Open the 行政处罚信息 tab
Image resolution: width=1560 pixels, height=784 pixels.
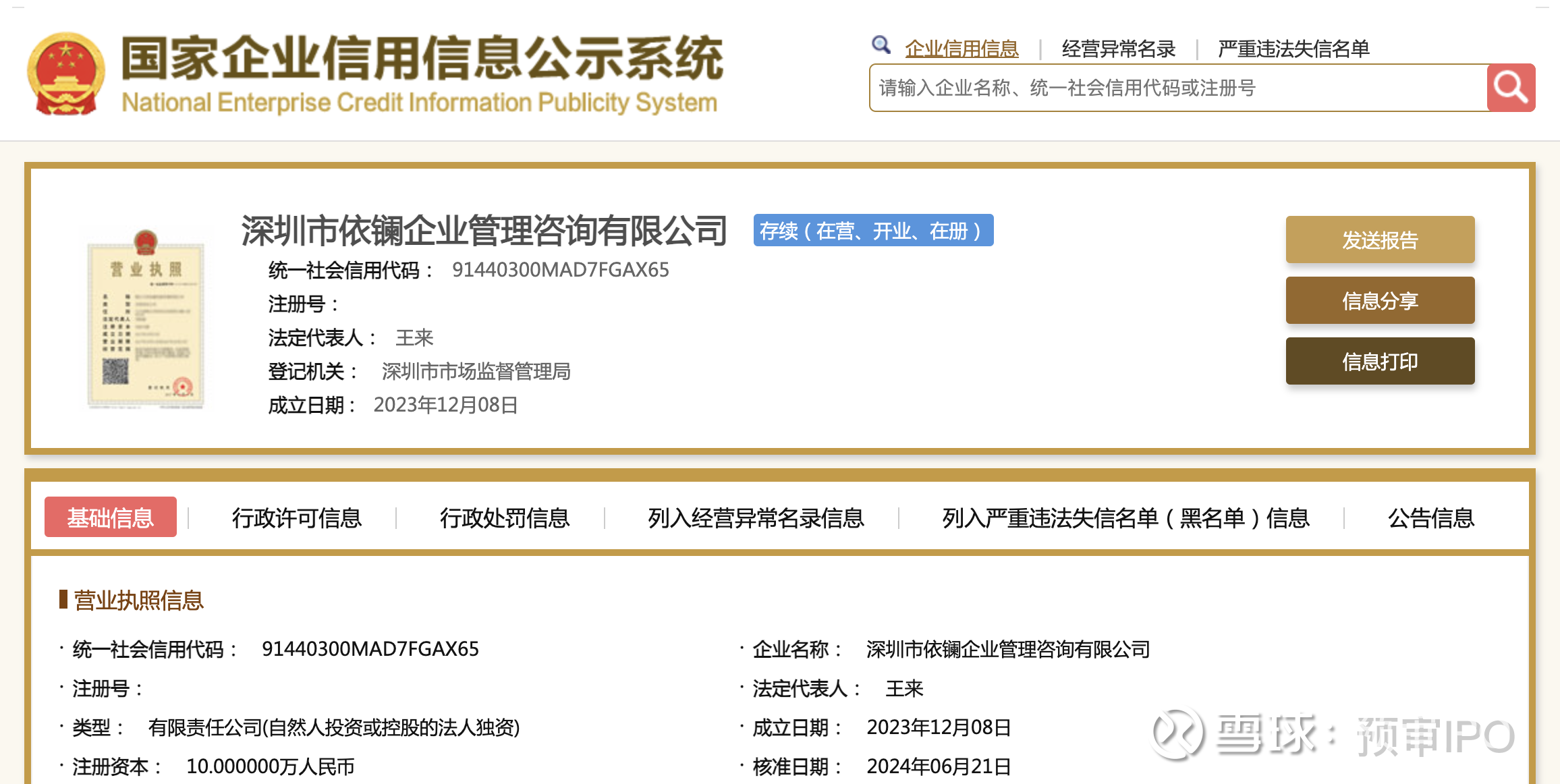tap(505, 517)
